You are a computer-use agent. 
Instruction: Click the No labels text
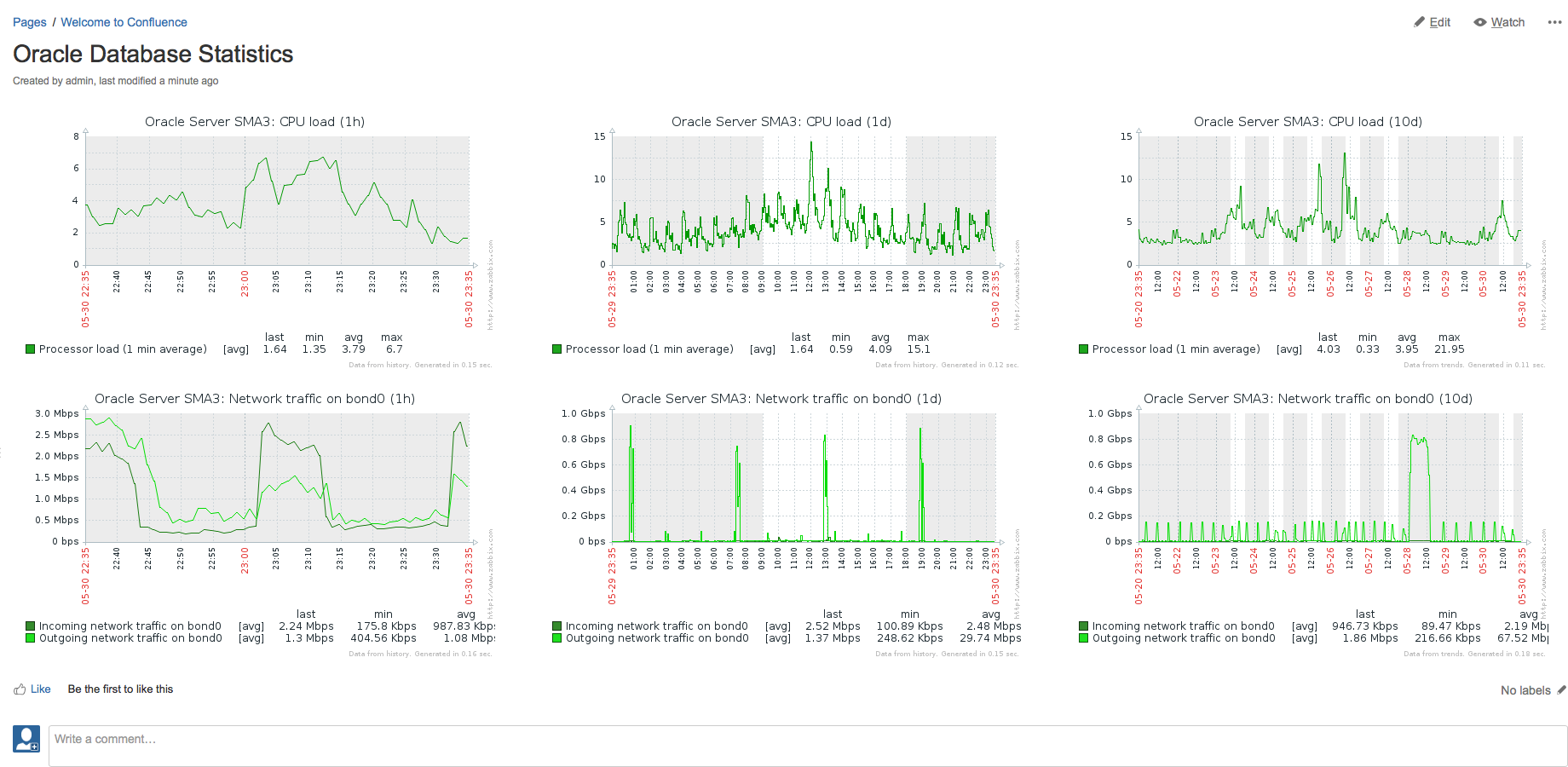(1525, 690)
